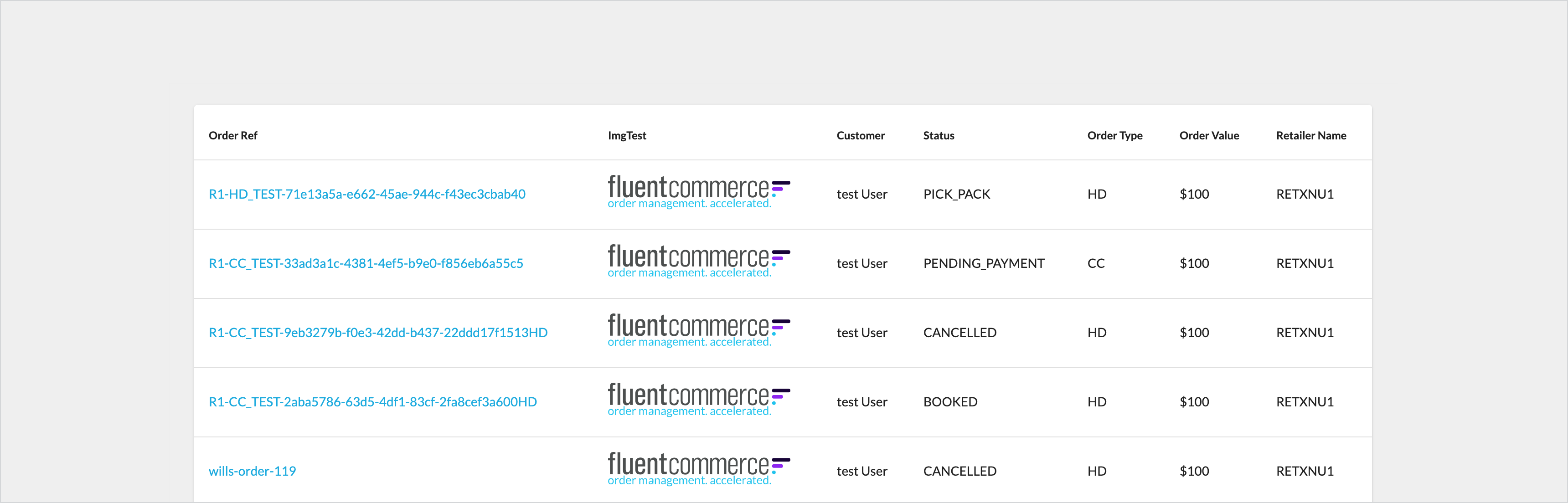Click the Status column header
This screenshot has width=1568, height=503.
938,136
